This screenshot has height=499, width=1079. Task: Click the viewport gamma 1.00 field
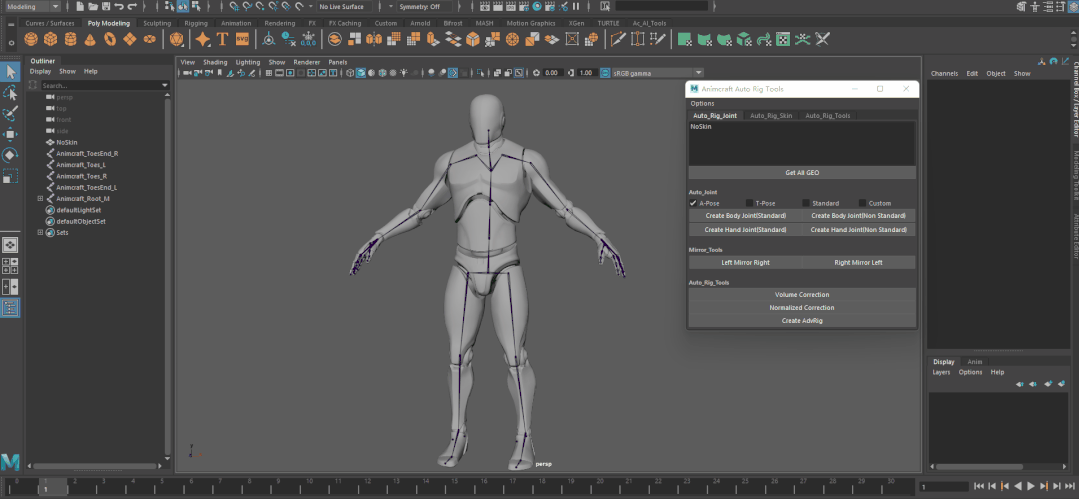586,72
